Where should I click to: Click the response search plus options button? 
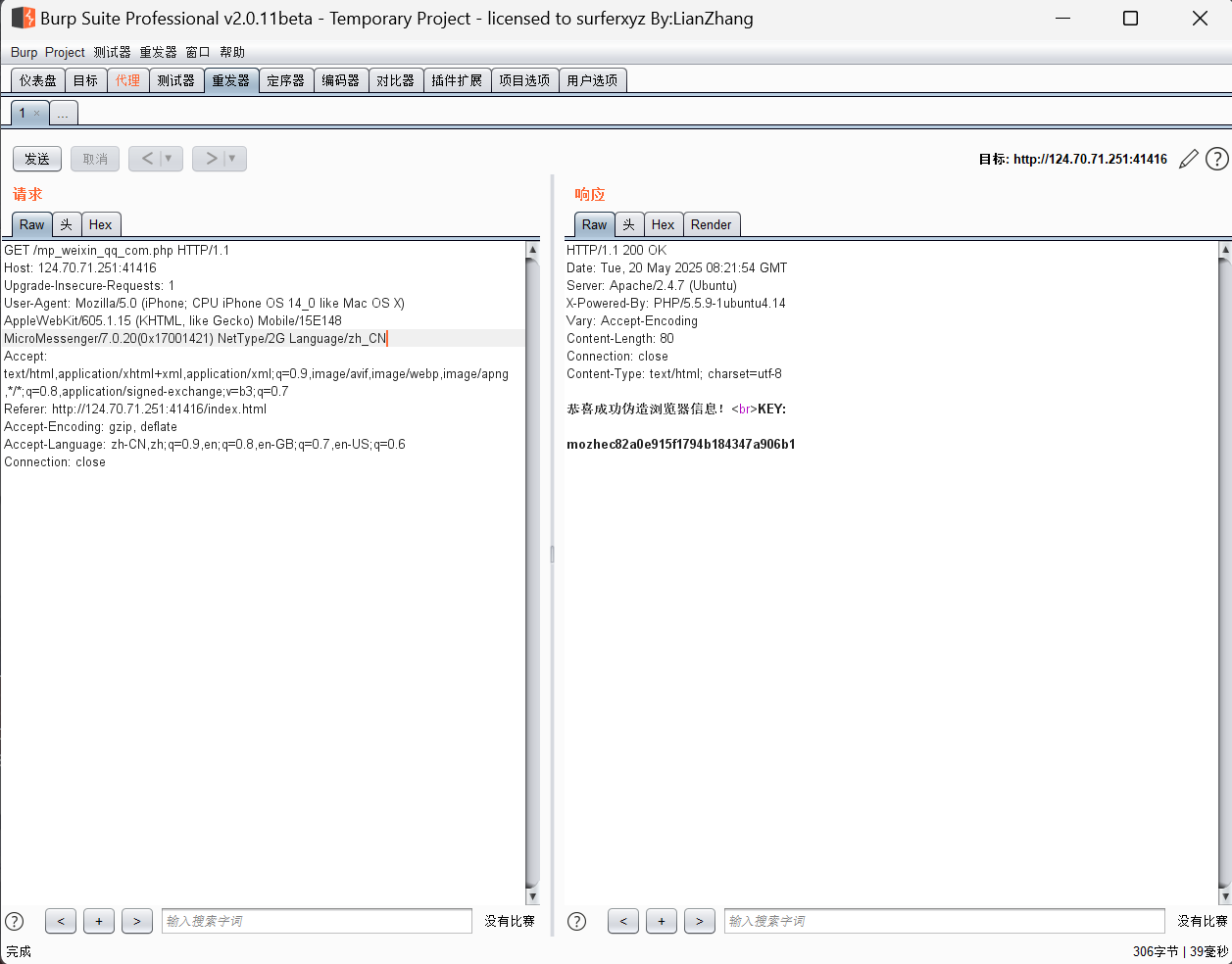pos(662,921)
